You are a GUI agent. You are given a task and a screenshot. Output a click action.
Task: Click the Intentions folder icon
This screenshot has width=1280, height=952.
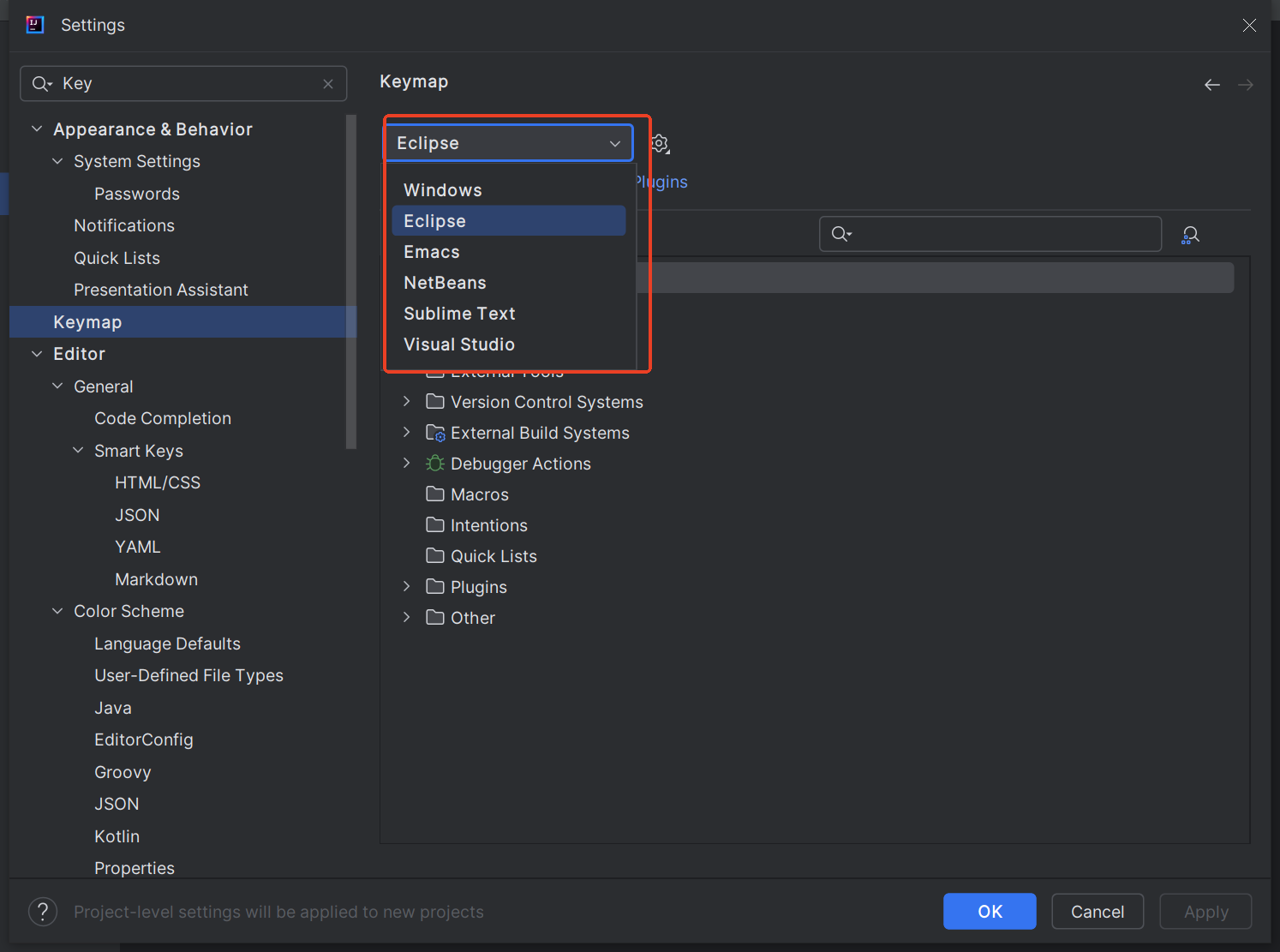click(x=435, y=525)
